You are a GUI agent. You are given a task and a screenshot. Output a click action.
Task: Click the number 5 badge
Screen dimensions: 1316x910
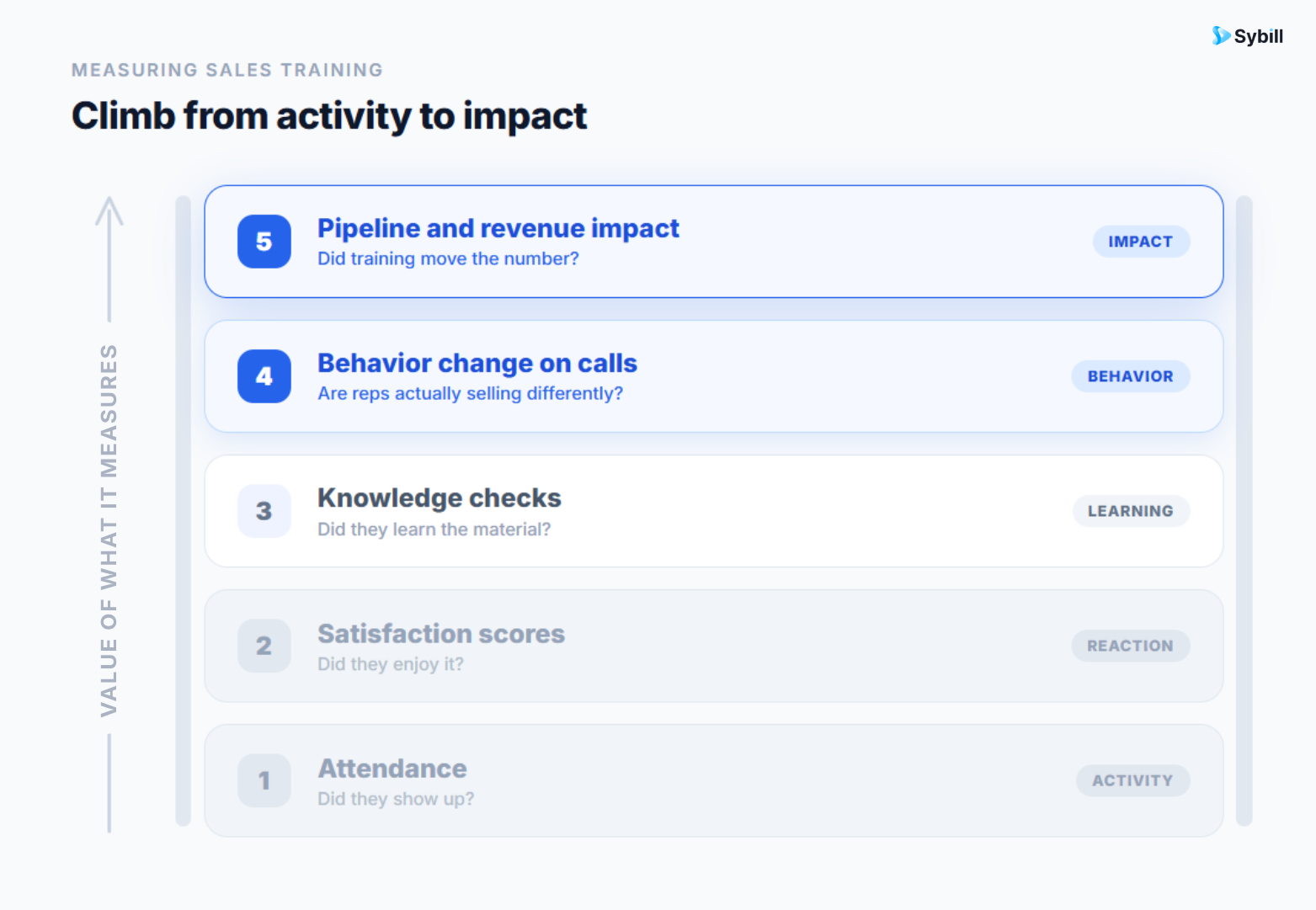point(264,242)
